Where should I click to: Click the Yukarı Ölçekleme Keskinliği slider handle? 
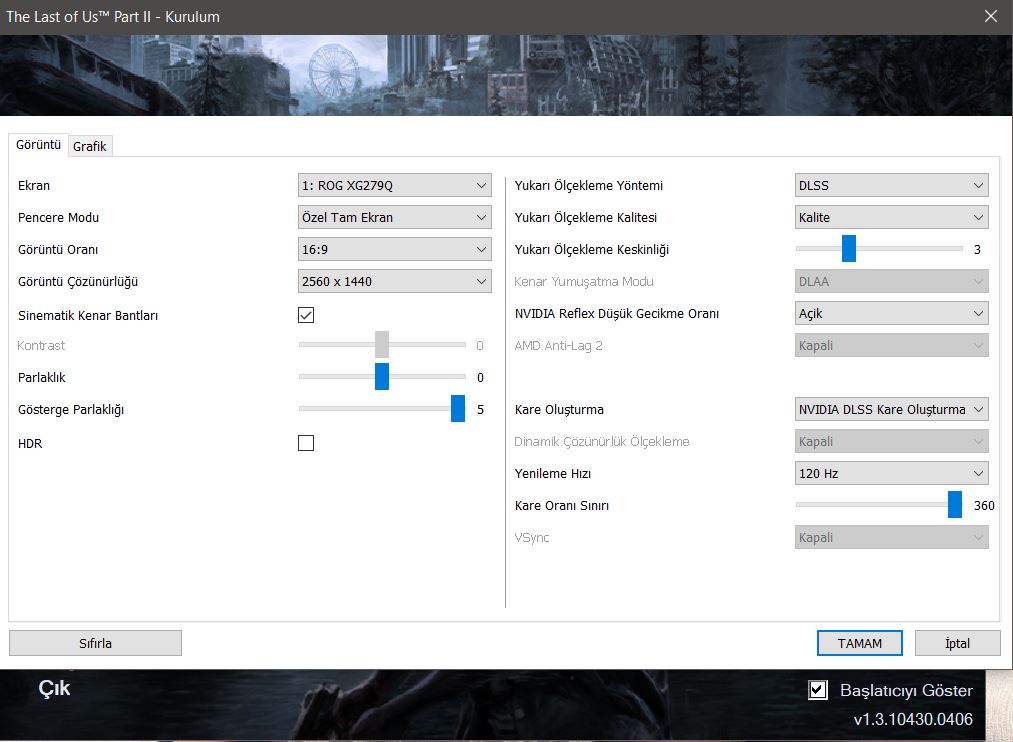click(x=849, y=249)
